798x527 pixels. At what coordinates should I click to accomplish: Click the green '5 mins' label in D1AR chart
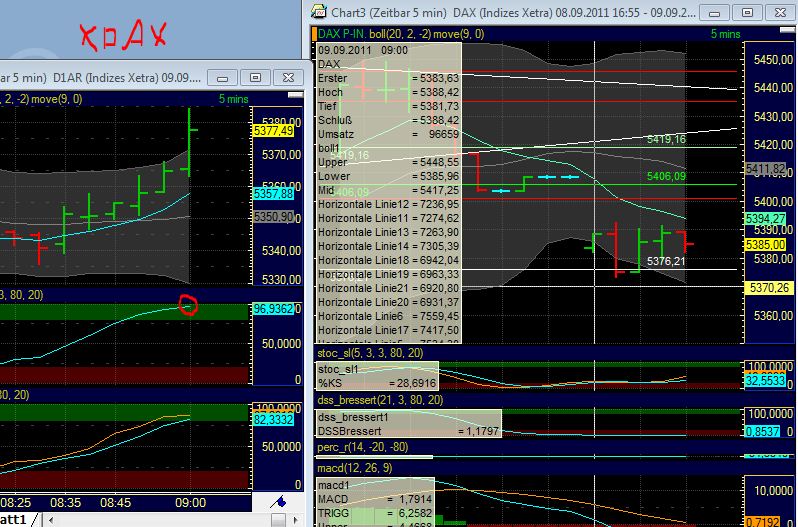pyautogui.click(x=234, y=99)
